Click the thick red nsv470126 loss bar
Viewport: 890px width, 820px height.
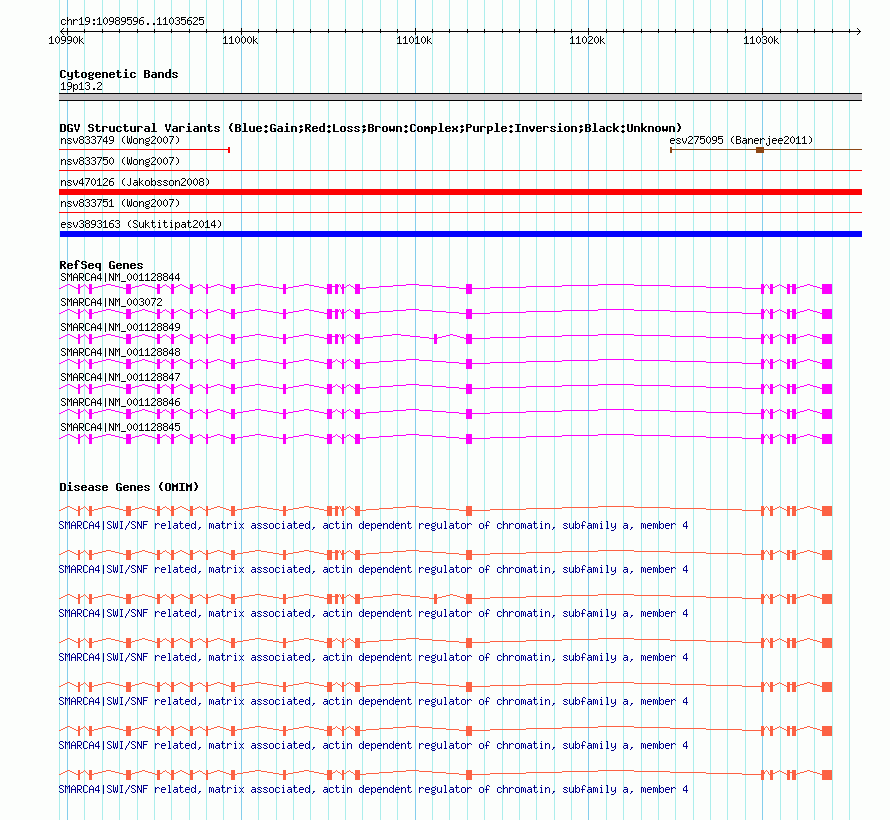click(x=460, y=192)
